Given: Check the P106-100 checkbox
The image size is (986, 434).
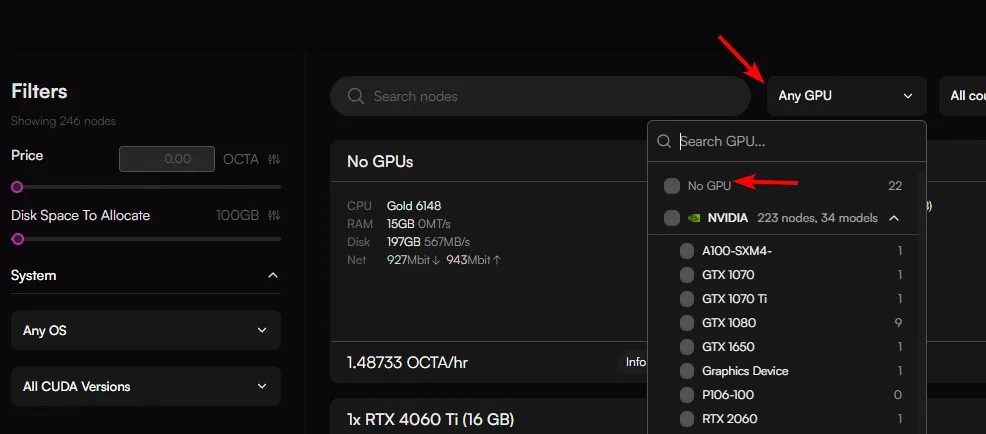Looking at the screenshot, I should pyautogui.click(x=687, y=395).
